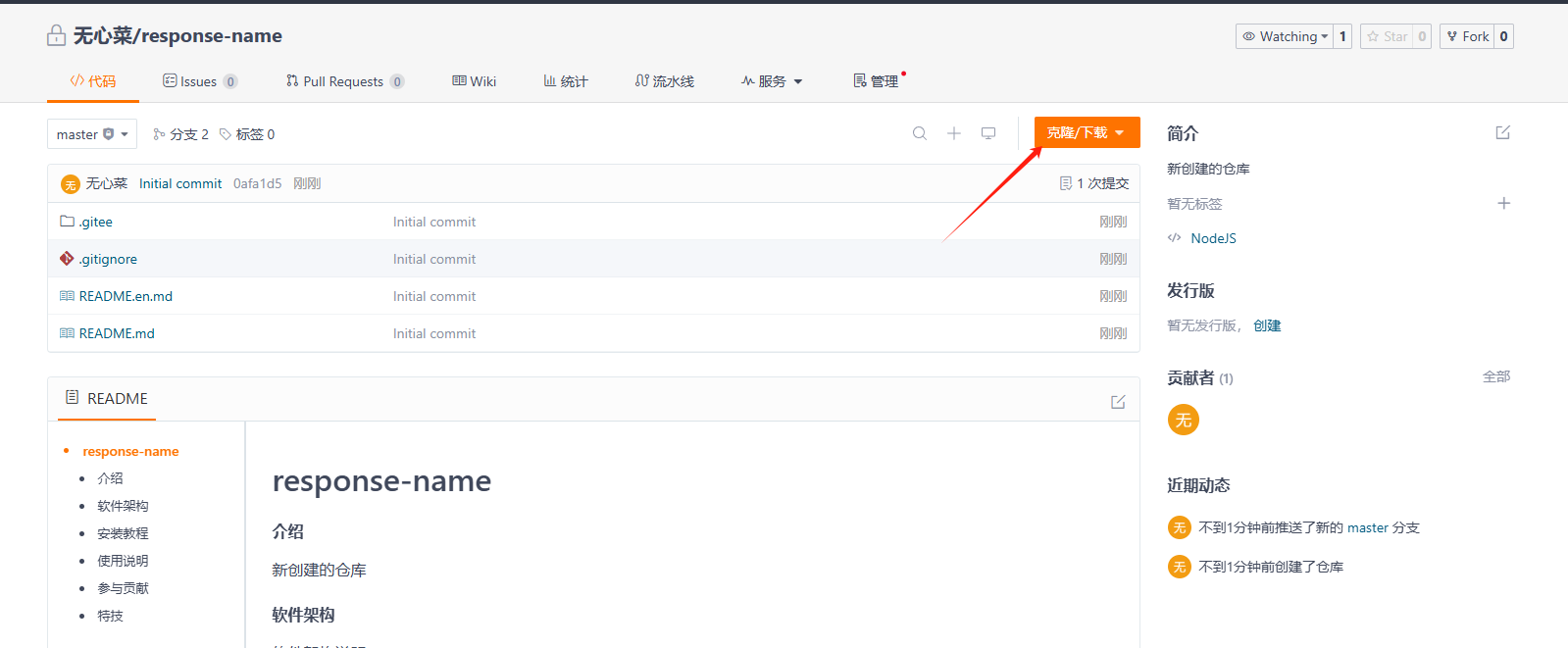Click the edit icon in README header
The width and height of the screenshot is (1568, 648).
pyautogui.click(x=1118, y=402)
